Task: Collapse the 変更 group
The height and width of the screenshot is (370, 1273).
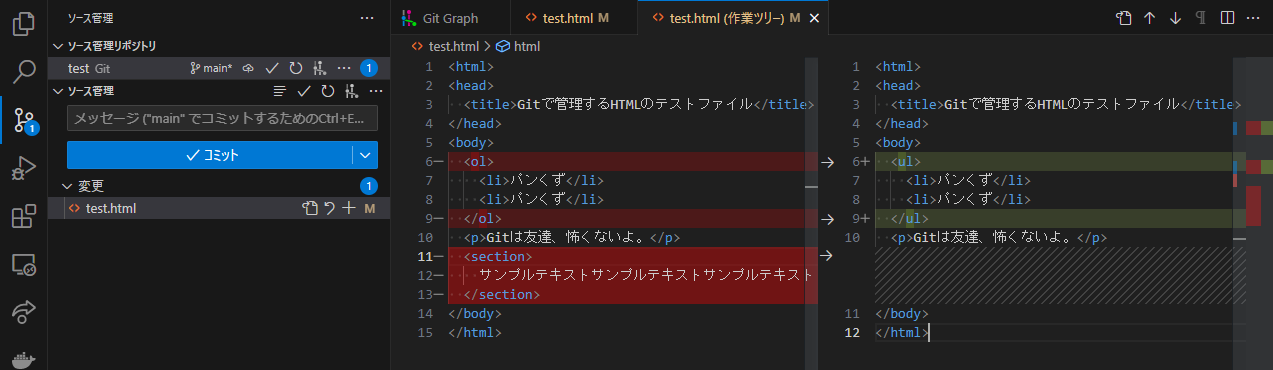Action: click(67, 186)
